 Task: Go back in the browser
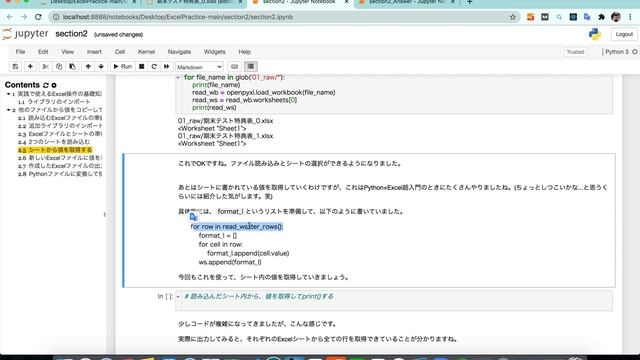pyautogui.click(x=9, y=17)
